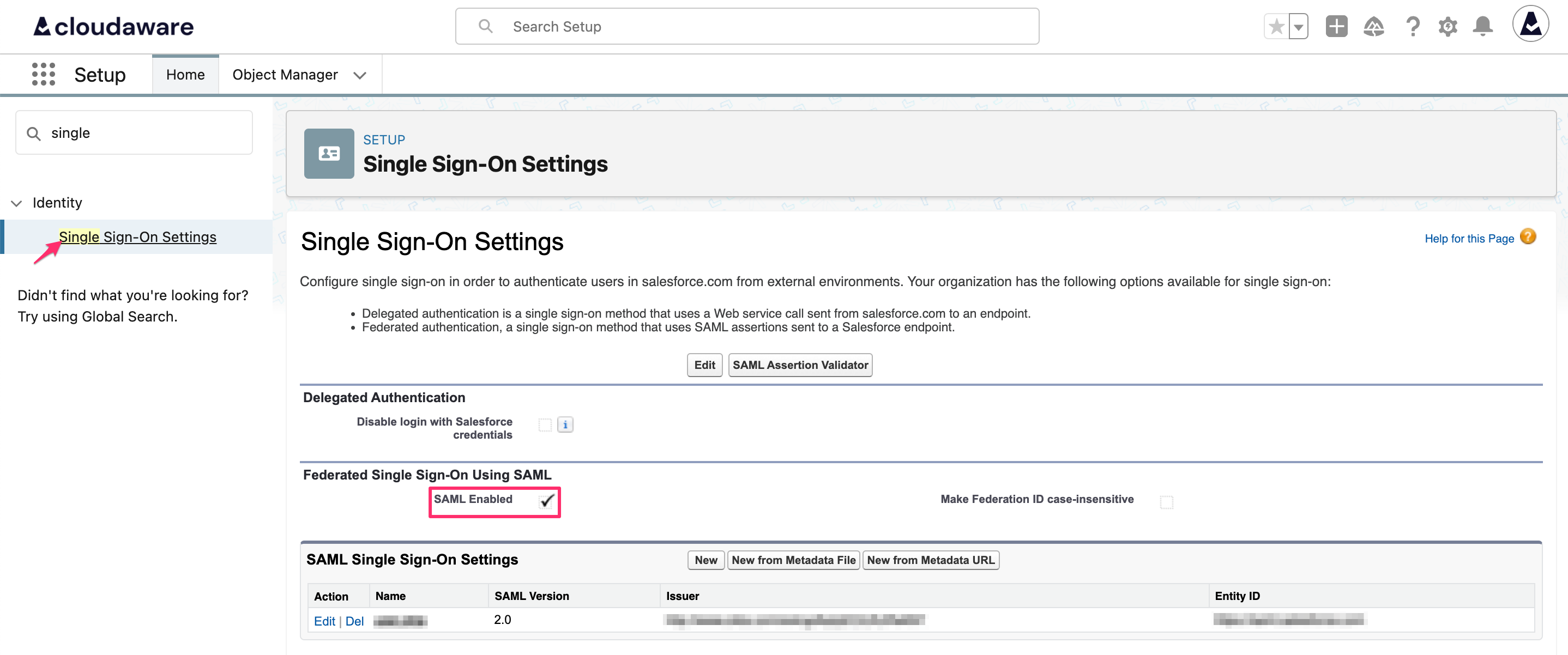Open the Help question mark icon
Image resolution: width=1568 pixels, height=655 pixels.
[1413, 26]
